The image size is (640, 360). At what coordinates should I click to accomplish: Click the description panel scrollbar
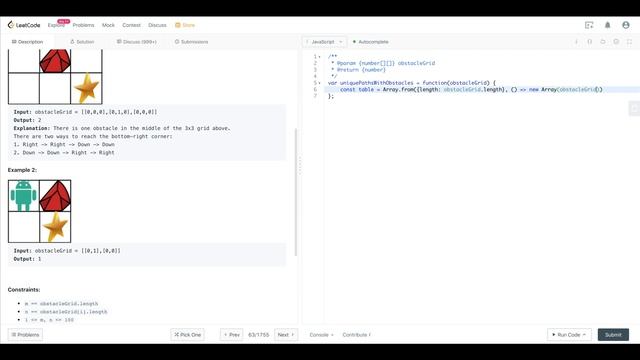coord(296,192)
